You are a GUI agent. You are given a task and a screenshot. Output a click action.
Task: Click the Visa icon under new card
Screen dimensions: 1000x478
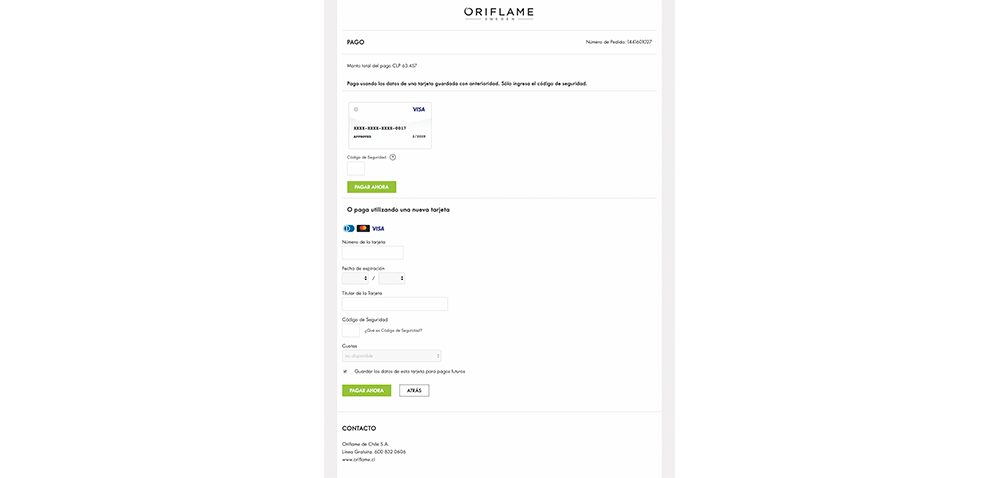[x=378, y=228]
